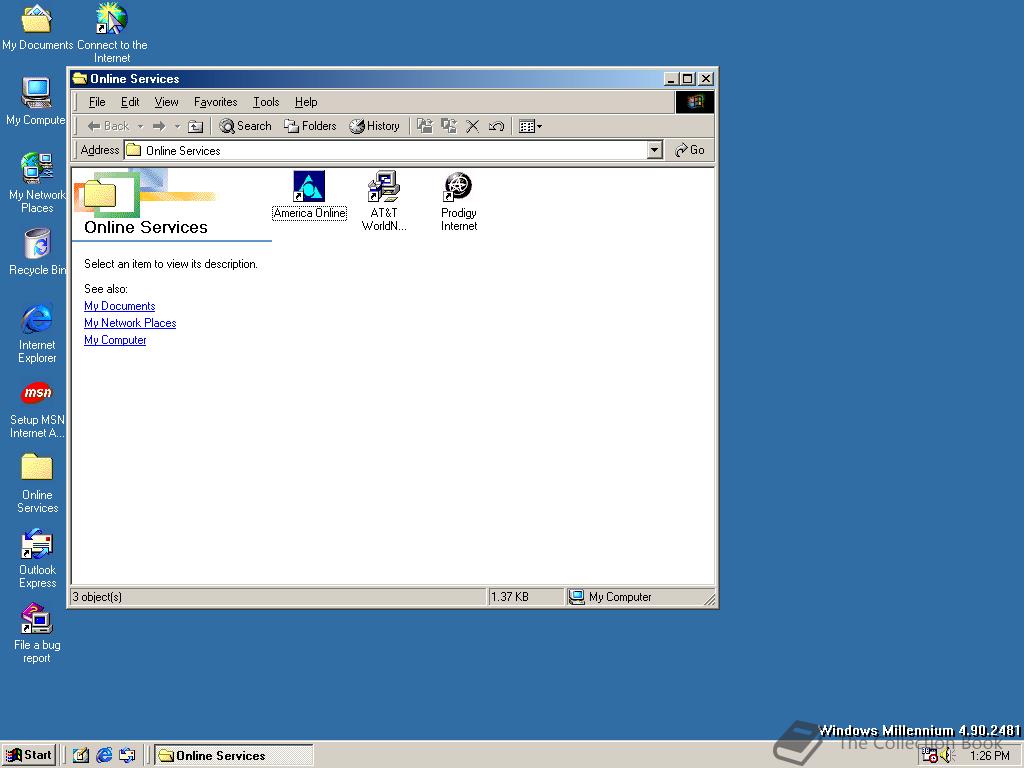Image resolution: width=1024 pixels, height=768 pixels.
Task: Go up one folder level
Action: click(195, 126)
